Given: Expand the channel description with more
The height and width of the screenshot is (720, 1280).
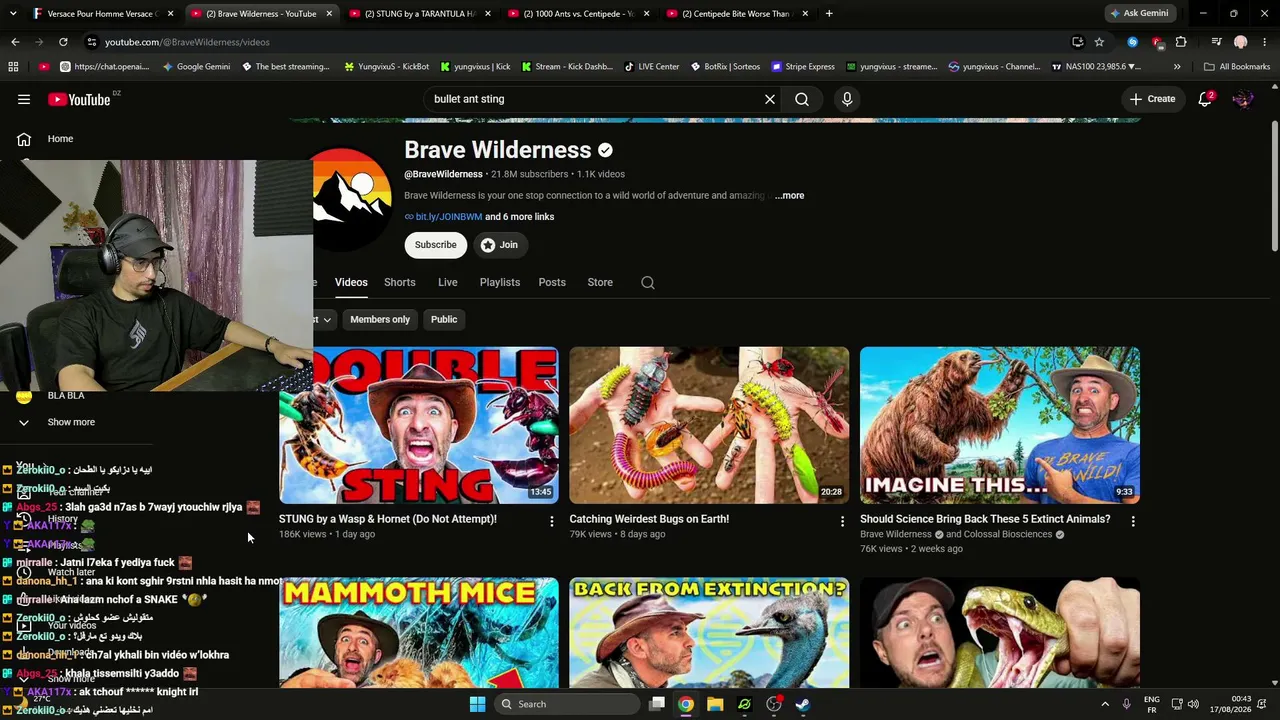Looking at the screenshot, I should tap(789, 196).
